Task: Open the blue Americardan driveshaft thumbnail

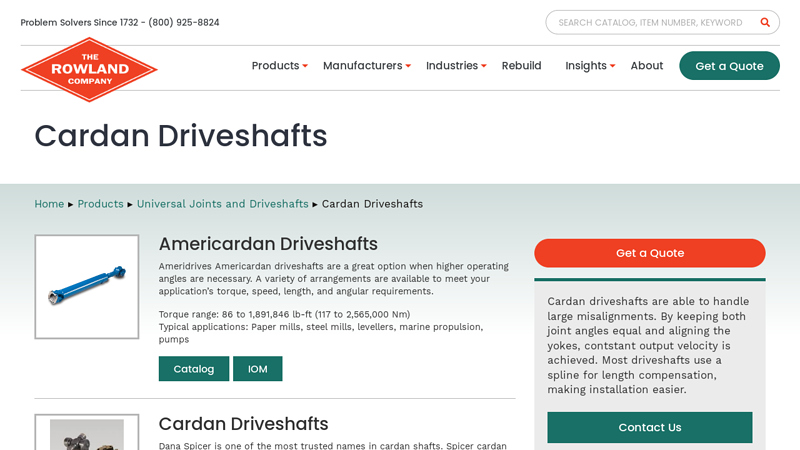Action: click(x=87, y=287)
